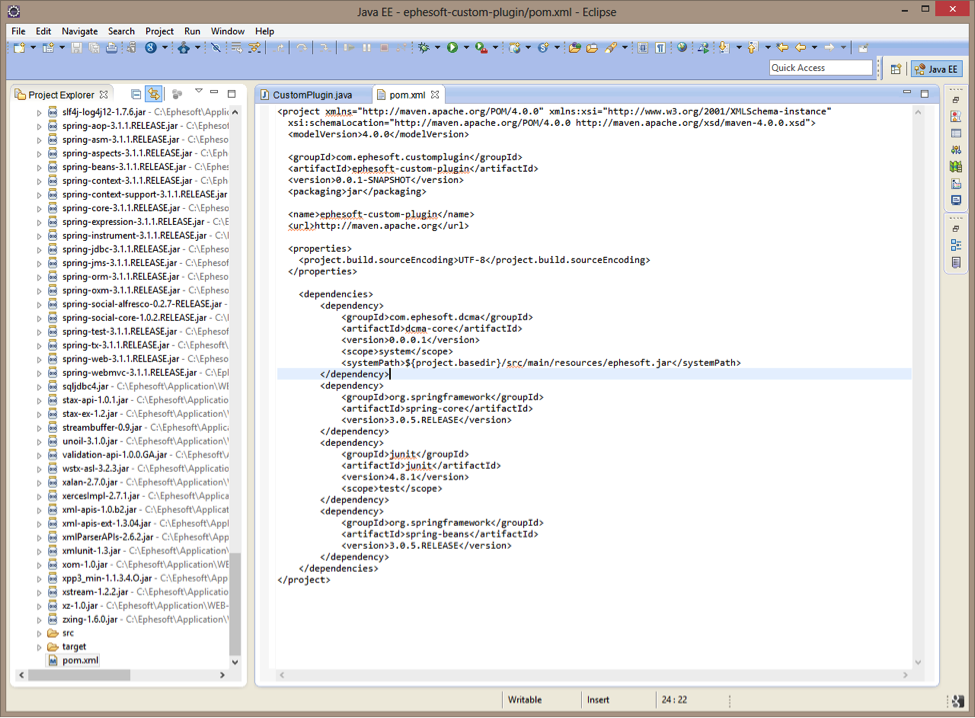Switch to the Java EE perspective
This screenshot has width=975, height=718.
coord(936,69)
